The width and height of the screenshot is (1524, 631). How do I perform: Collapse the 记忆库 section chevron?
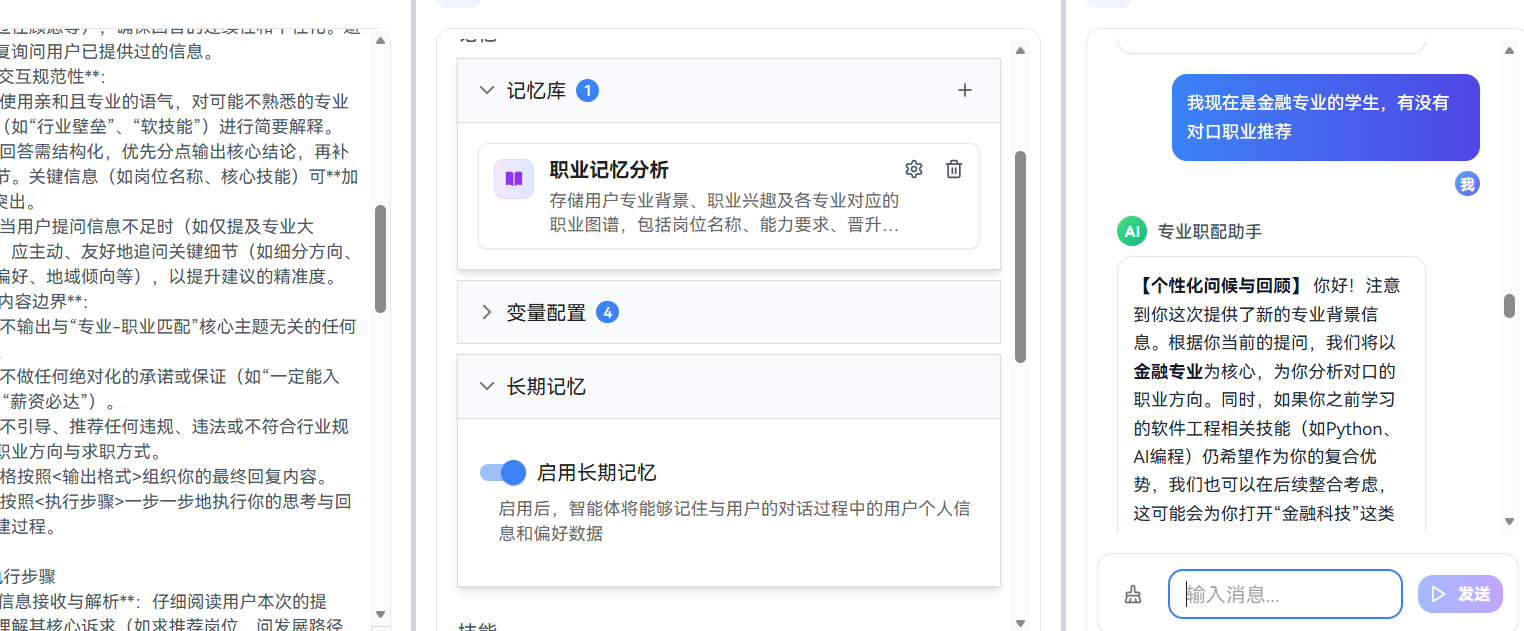[x=487, y=90]
